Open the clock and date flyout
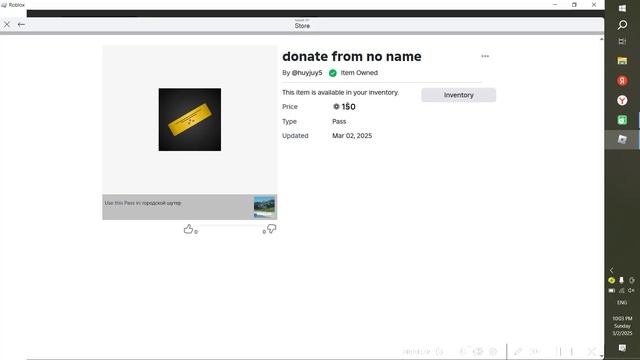Viewport: 640px width, 360px height. 622,326
